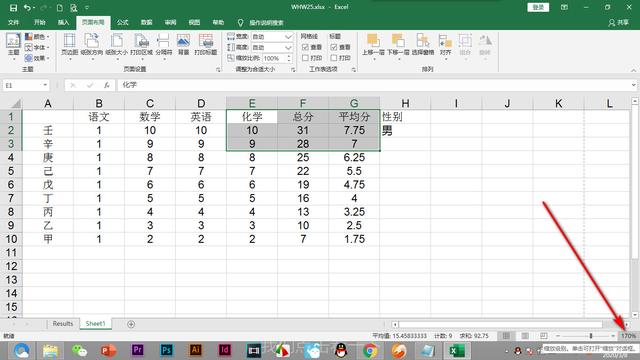
Task: Switch to the 审阅 ribbon tab
Action: [170, 22]
